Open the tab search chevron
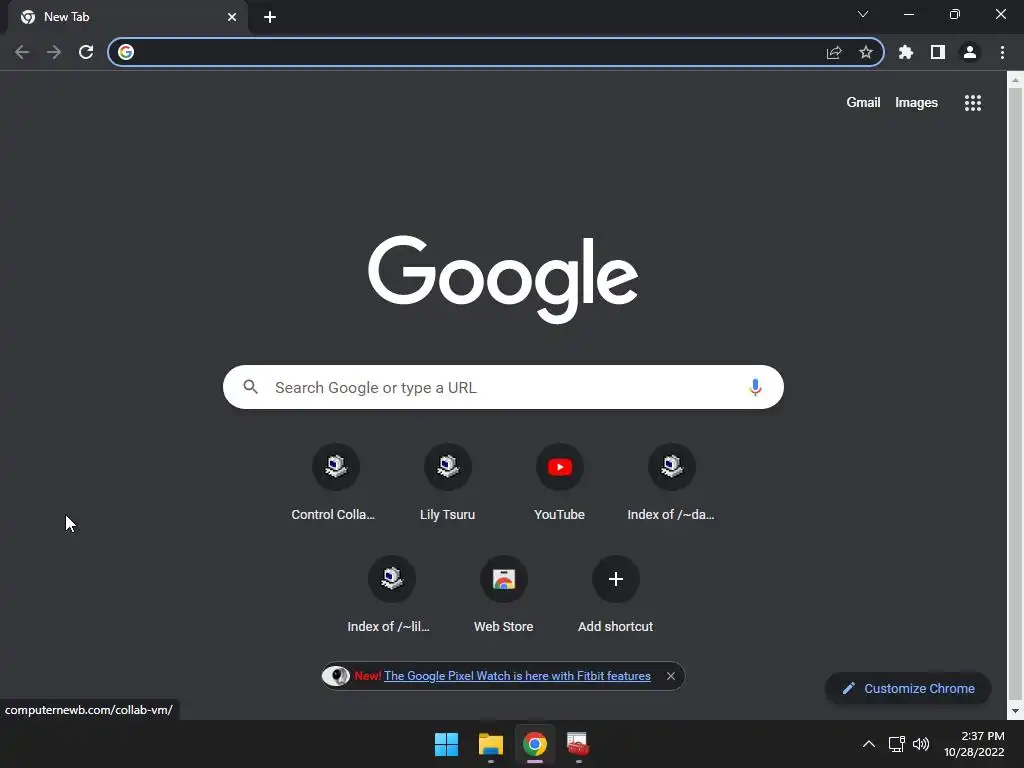This screenshot has height=768, width=1024. 863,14
